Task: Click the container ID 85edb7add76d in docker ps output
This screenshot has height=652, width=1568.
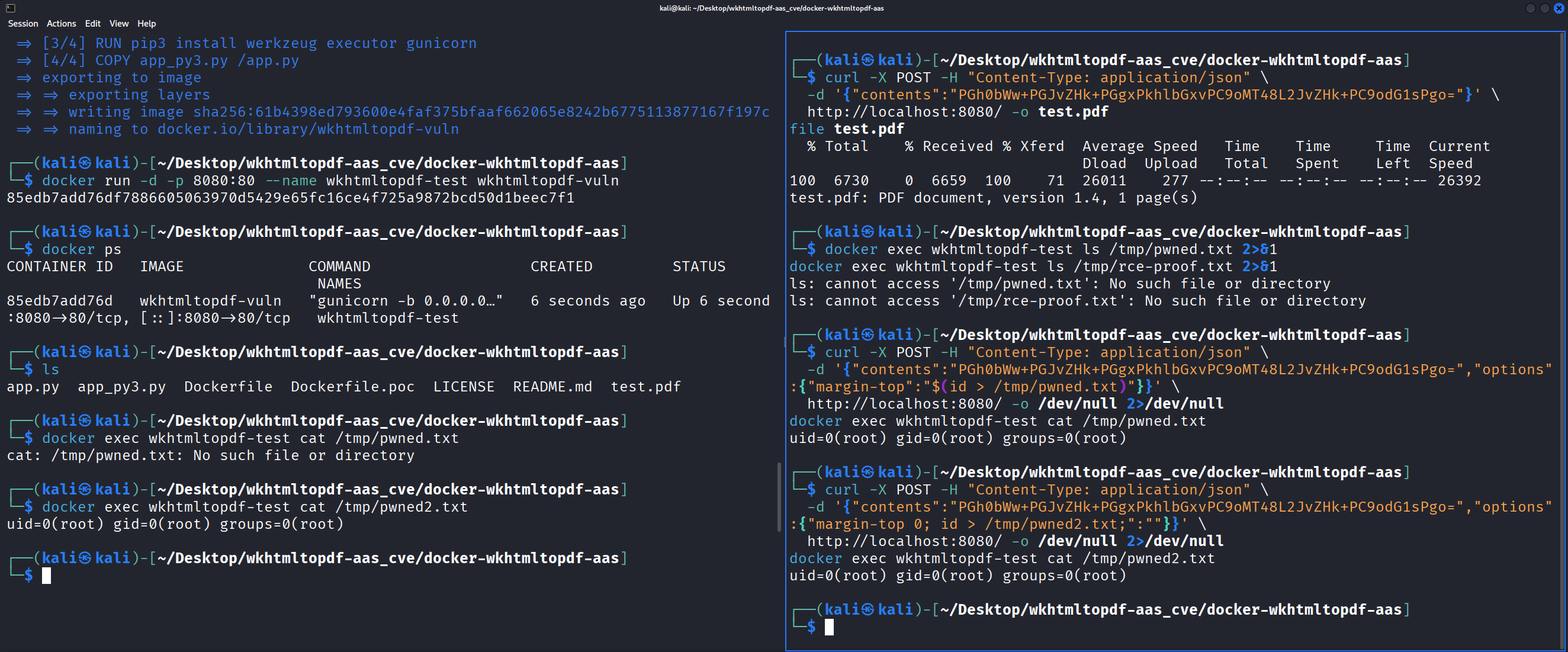Action: (x=59, y=300)
